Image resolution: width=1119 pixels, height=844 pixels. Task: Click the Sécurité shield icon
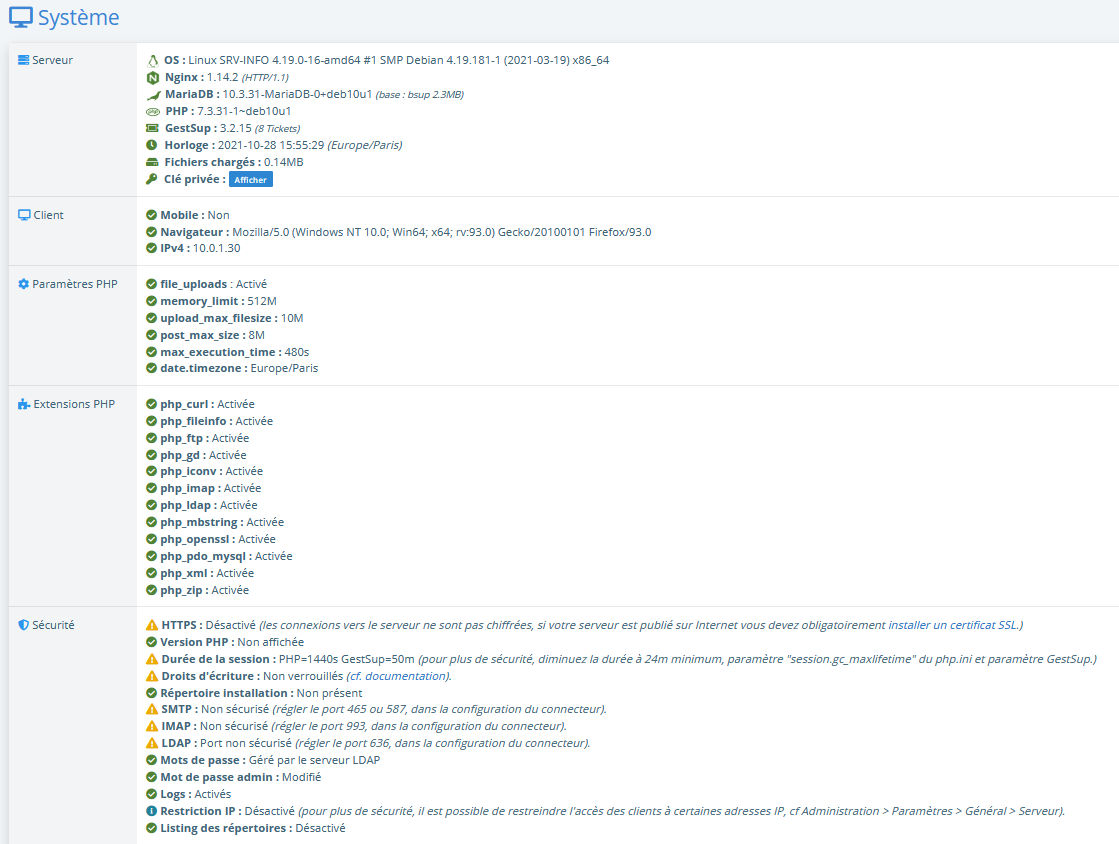tap(24, 625)
